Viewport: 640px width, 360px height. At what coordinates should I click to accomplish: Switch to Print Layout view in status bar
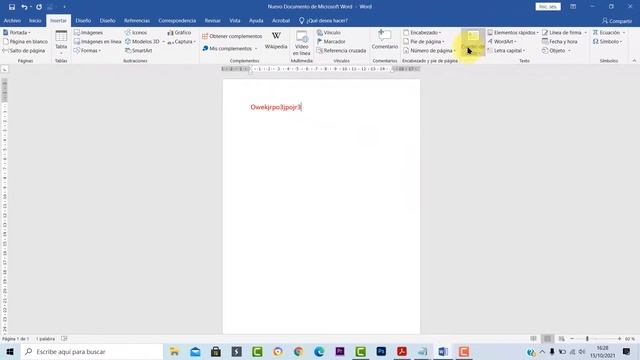548,339
